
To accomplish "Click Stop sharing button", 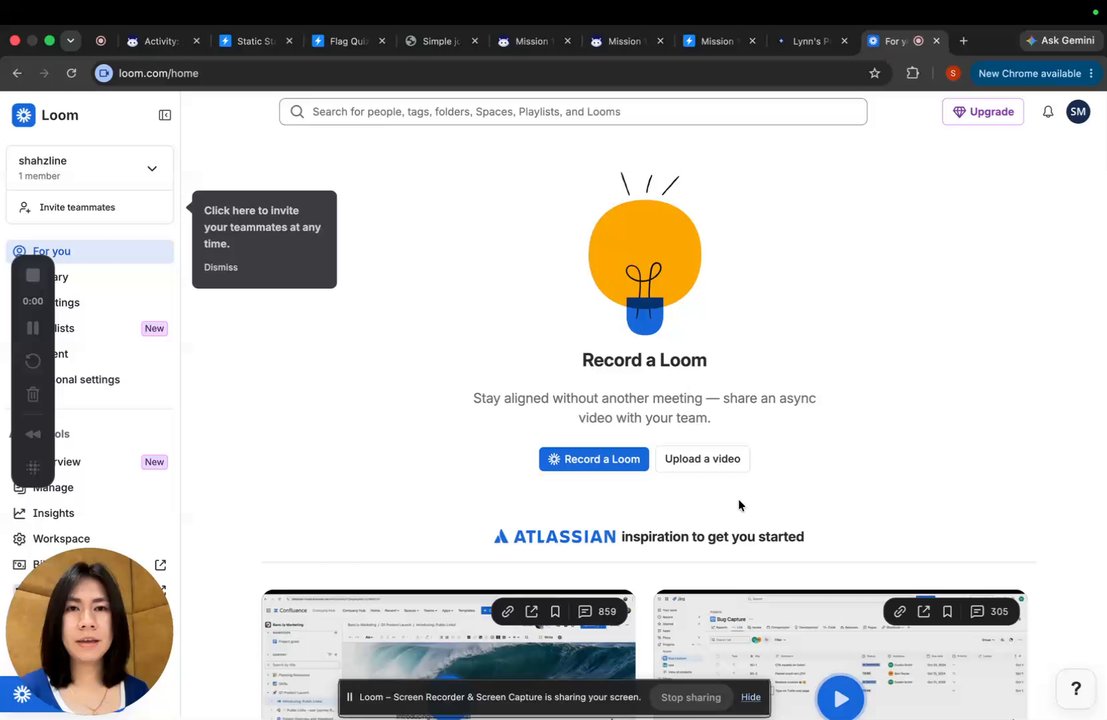I will [690, 697].
